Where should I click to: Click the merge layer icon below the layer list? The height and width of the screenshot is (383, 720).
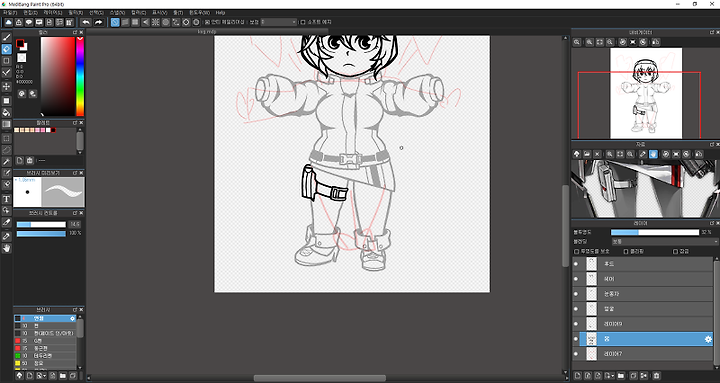pos(644,376)
